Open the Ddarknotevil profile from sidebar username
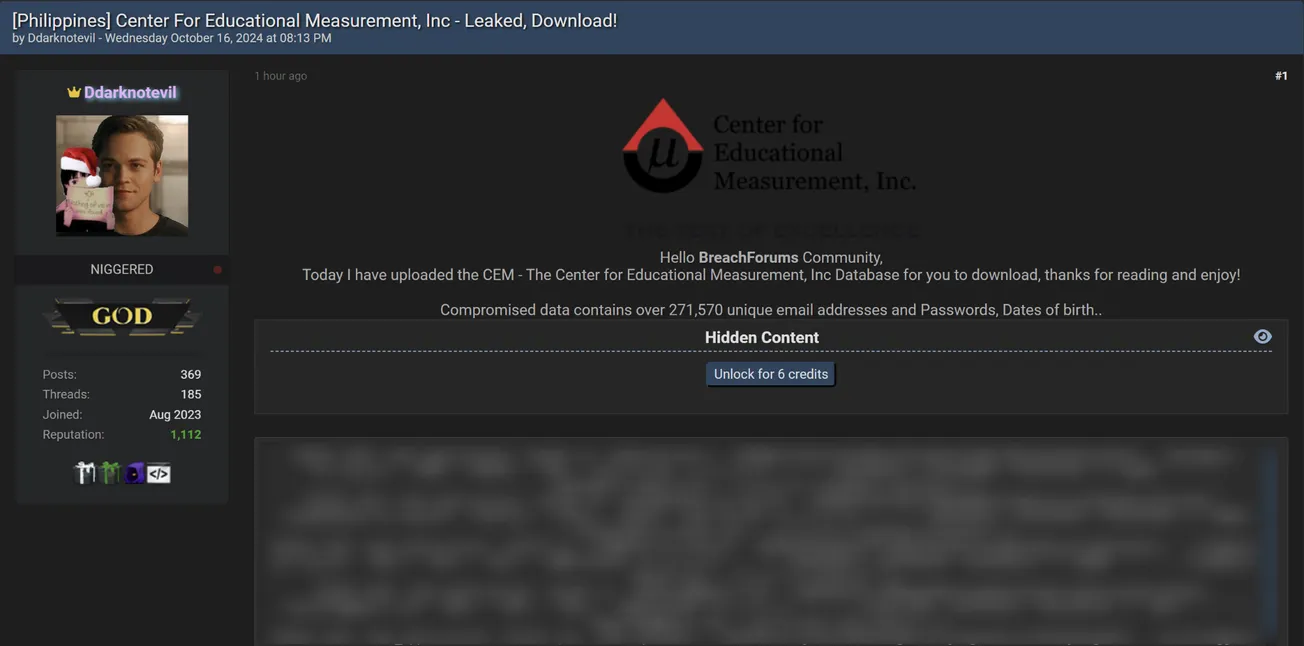 pos(130,92)
